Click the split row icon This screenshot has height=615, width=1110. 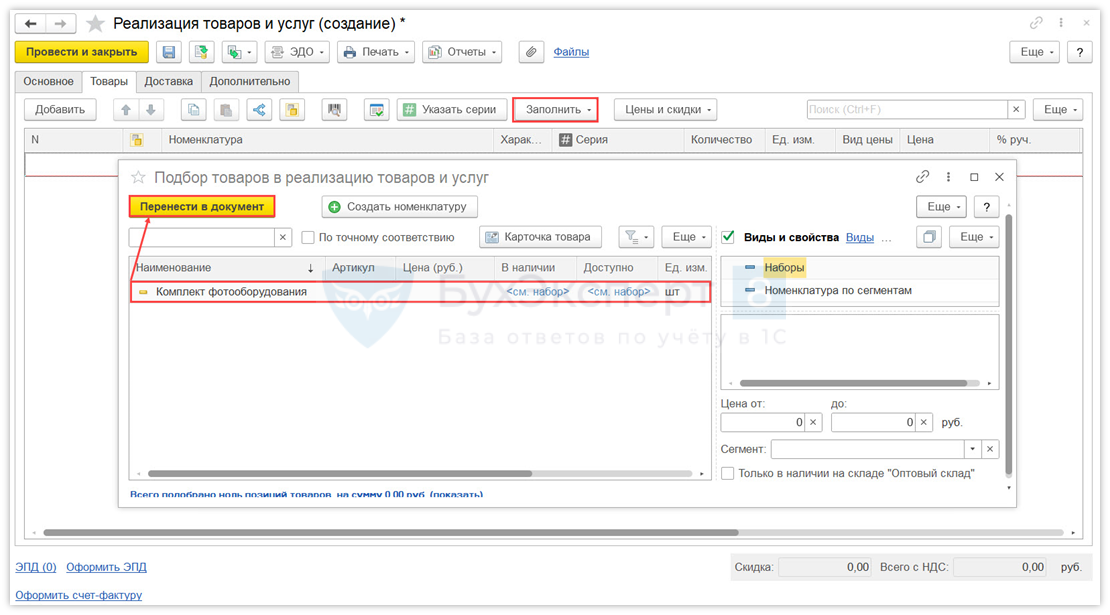pyautogui.click(x=259, y=110)
